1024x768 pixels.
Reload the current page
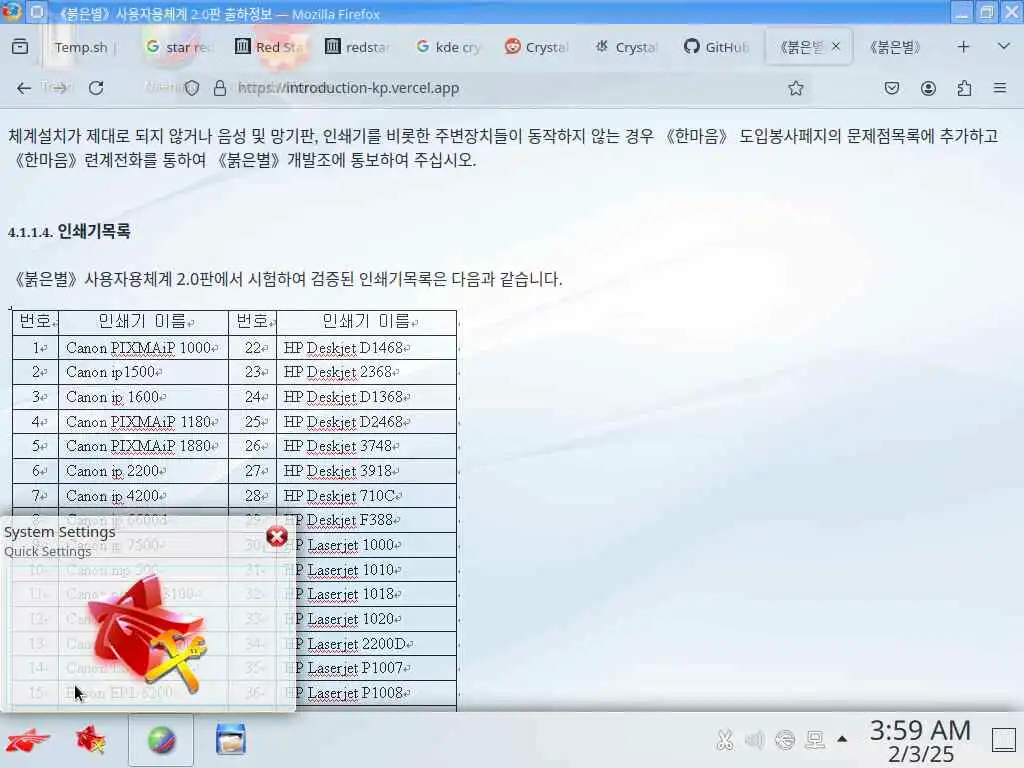[96, 88]
